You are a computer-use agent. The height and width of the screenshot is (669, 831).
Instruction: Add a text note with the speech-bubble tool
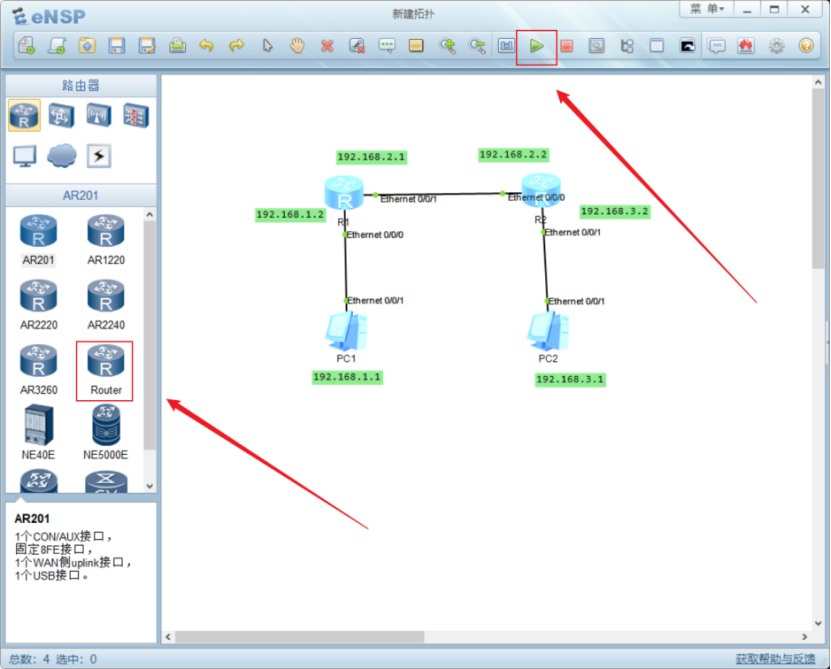click(x=387, y=46)
